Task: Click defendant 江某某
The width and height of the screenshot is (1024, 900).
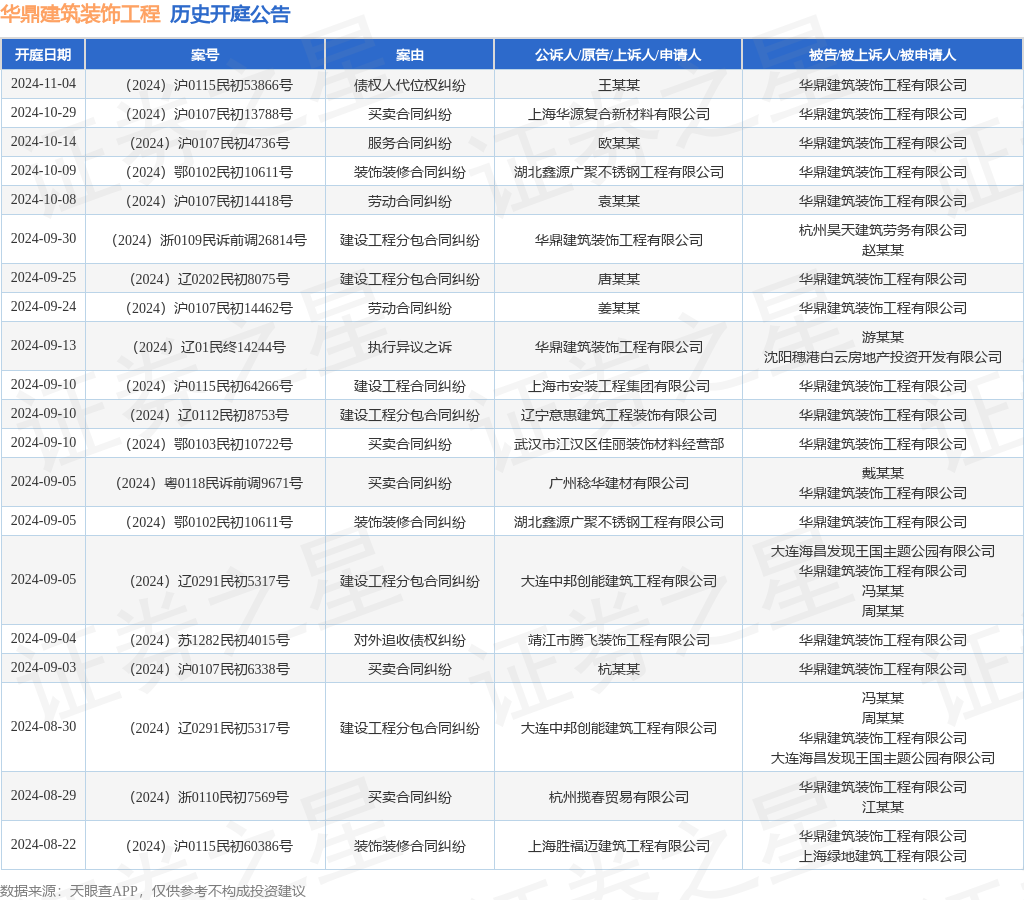Action: coord(882,807)
